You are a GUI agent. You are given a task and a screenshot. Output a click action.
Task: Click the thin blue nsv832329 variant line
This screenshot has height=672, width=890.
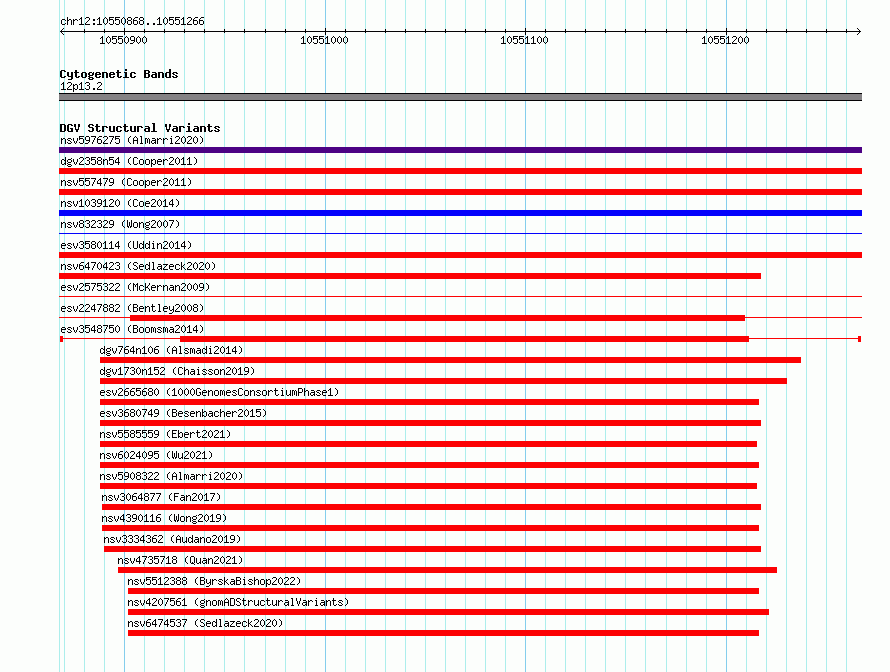pos(460,234)
